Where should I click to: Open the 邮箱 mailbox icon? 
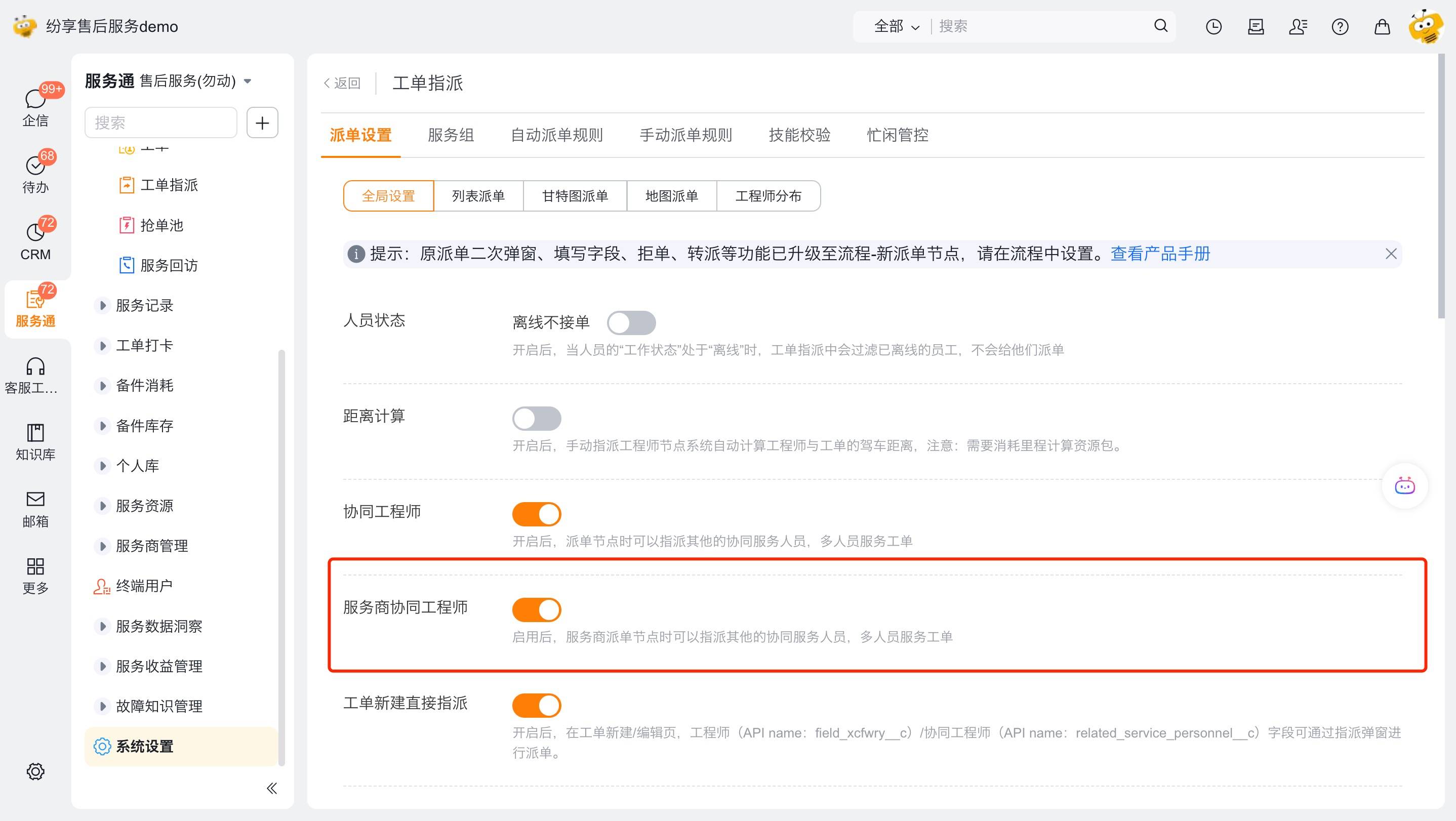pos(35,500)
